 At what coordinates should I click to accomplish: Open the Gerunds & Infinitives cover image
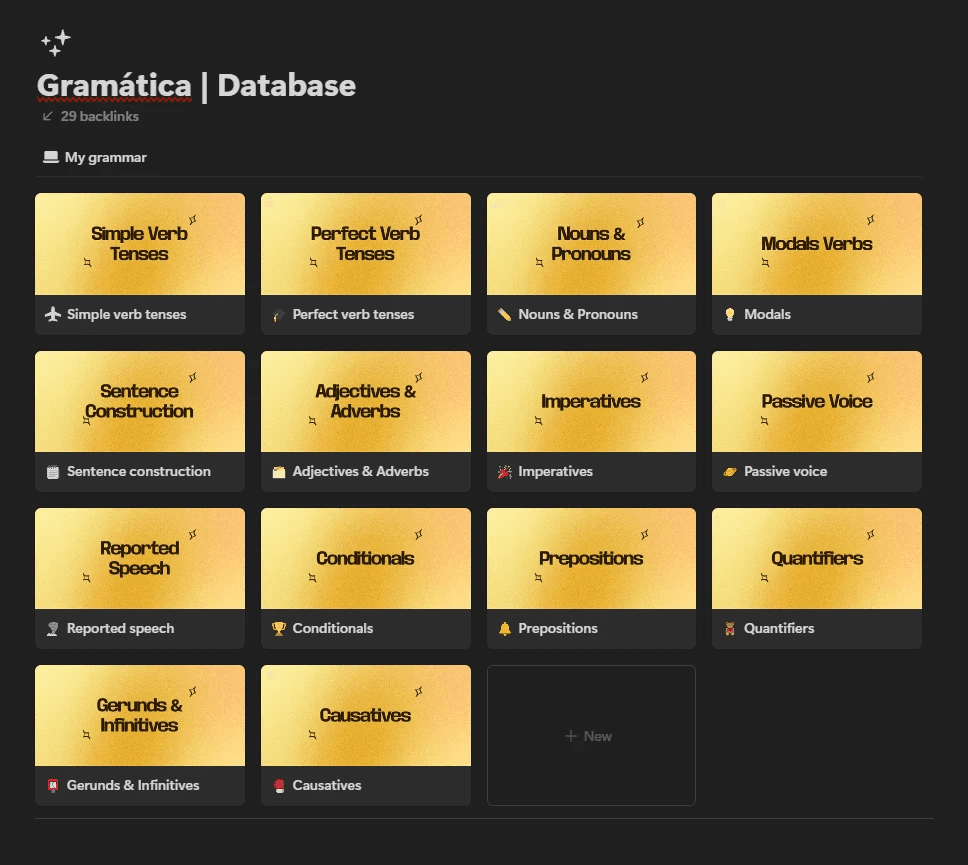[x=140, y=715]
